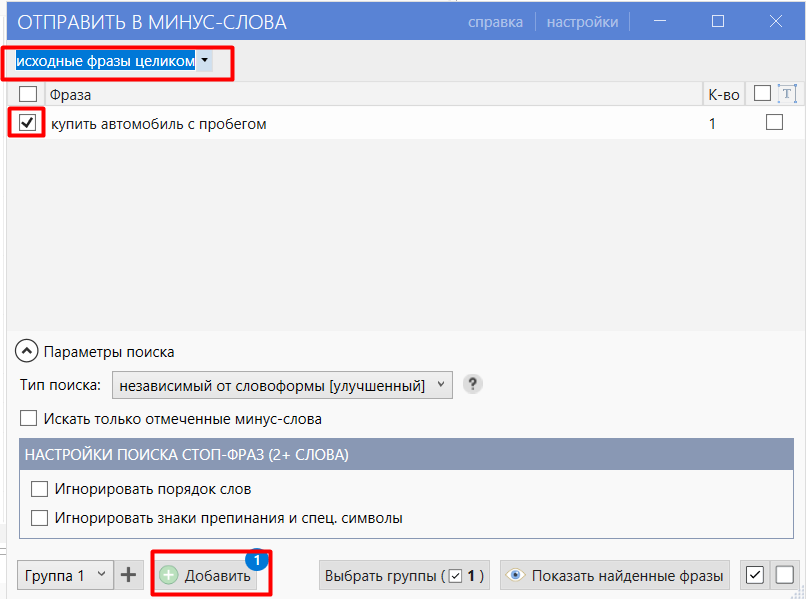Open the справка help link
Screen dimensions: 806x599
(495, 22)
